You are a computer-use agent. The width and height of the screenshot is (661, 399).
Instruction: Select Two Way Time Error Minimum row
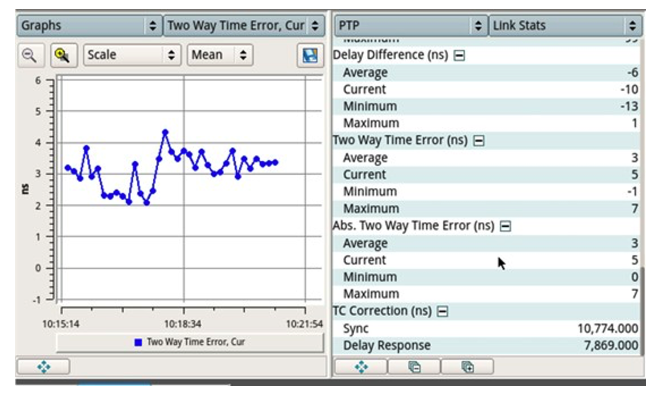(x=486, y=191)
